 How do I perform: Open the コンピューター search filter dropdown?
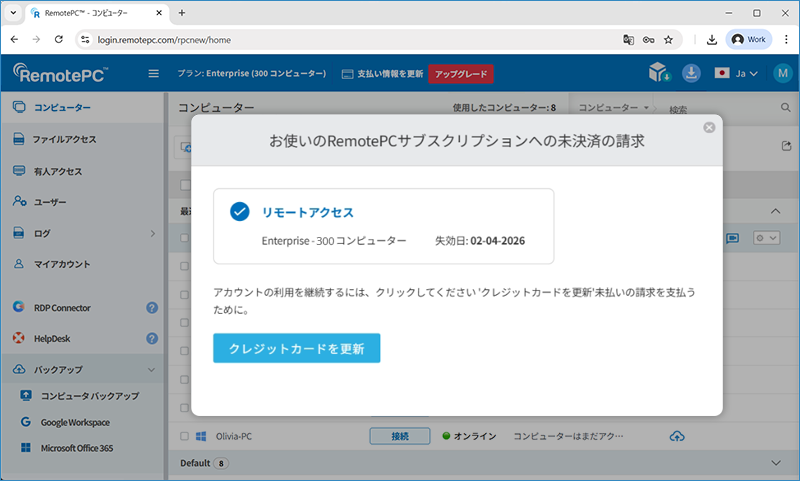point(613,108)
